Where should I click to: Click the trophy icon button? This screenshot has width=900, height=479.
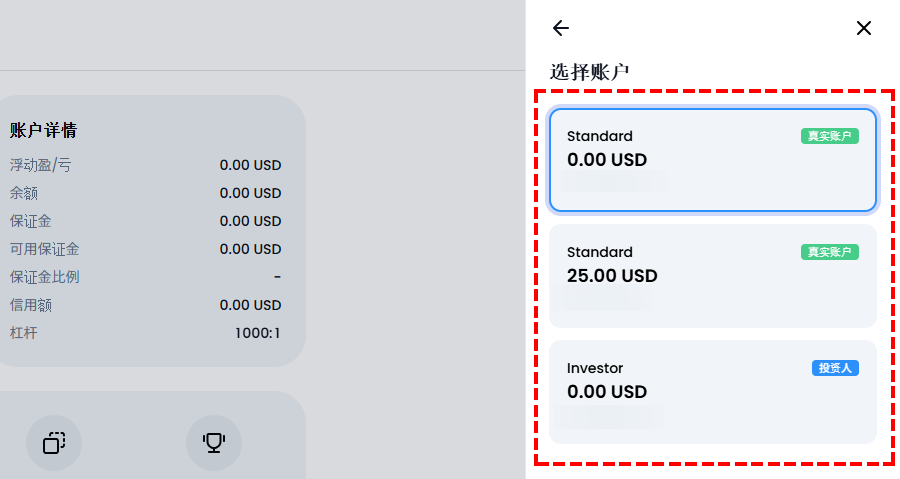coord(214,442)
